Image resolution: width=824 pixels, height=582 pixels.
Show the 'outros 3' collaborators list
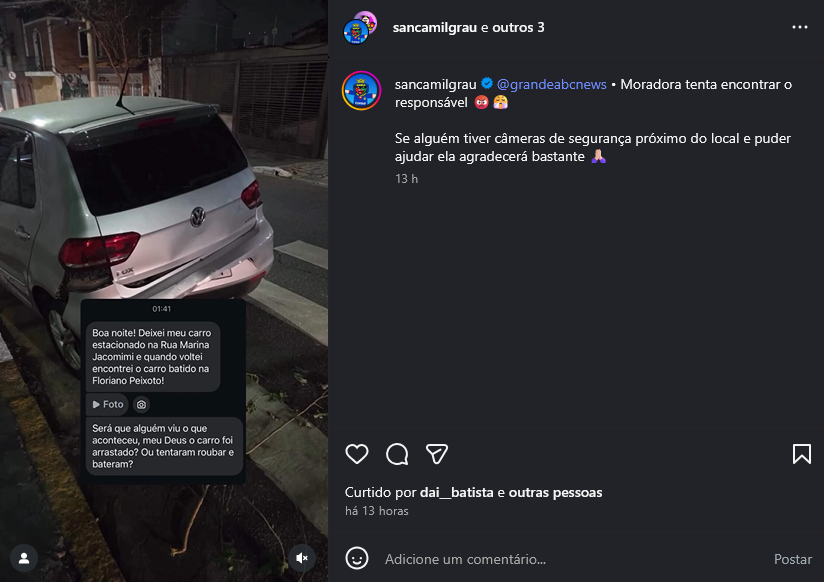click(x=518, y=27)
